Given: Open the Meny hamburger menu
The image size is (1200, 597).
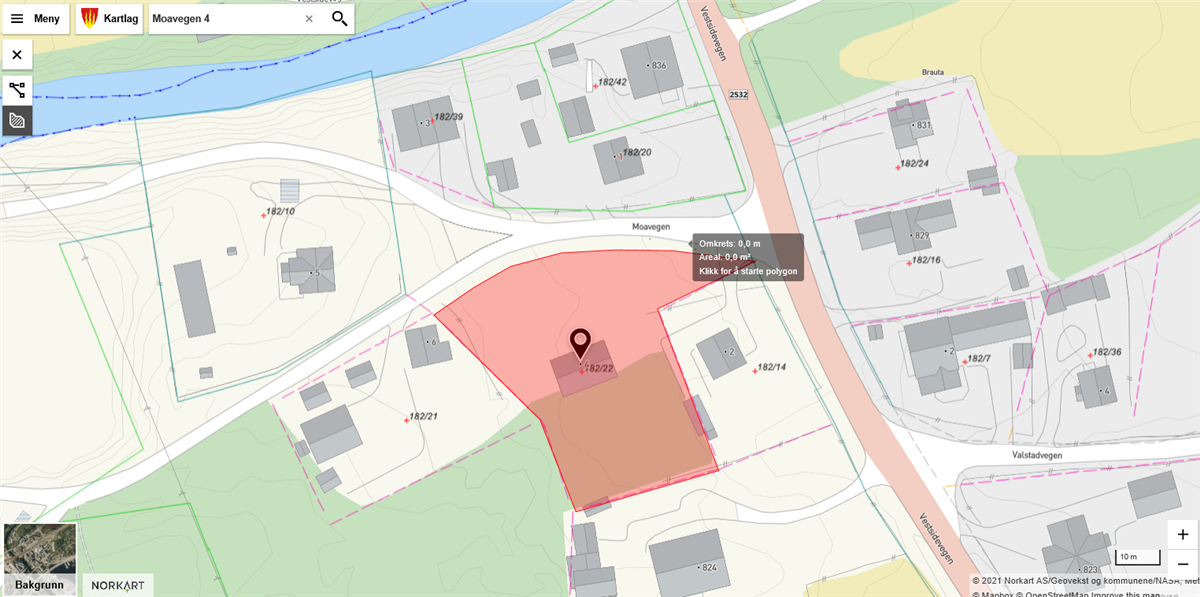Looking at the screenshot, I should (x=36, y=19).
